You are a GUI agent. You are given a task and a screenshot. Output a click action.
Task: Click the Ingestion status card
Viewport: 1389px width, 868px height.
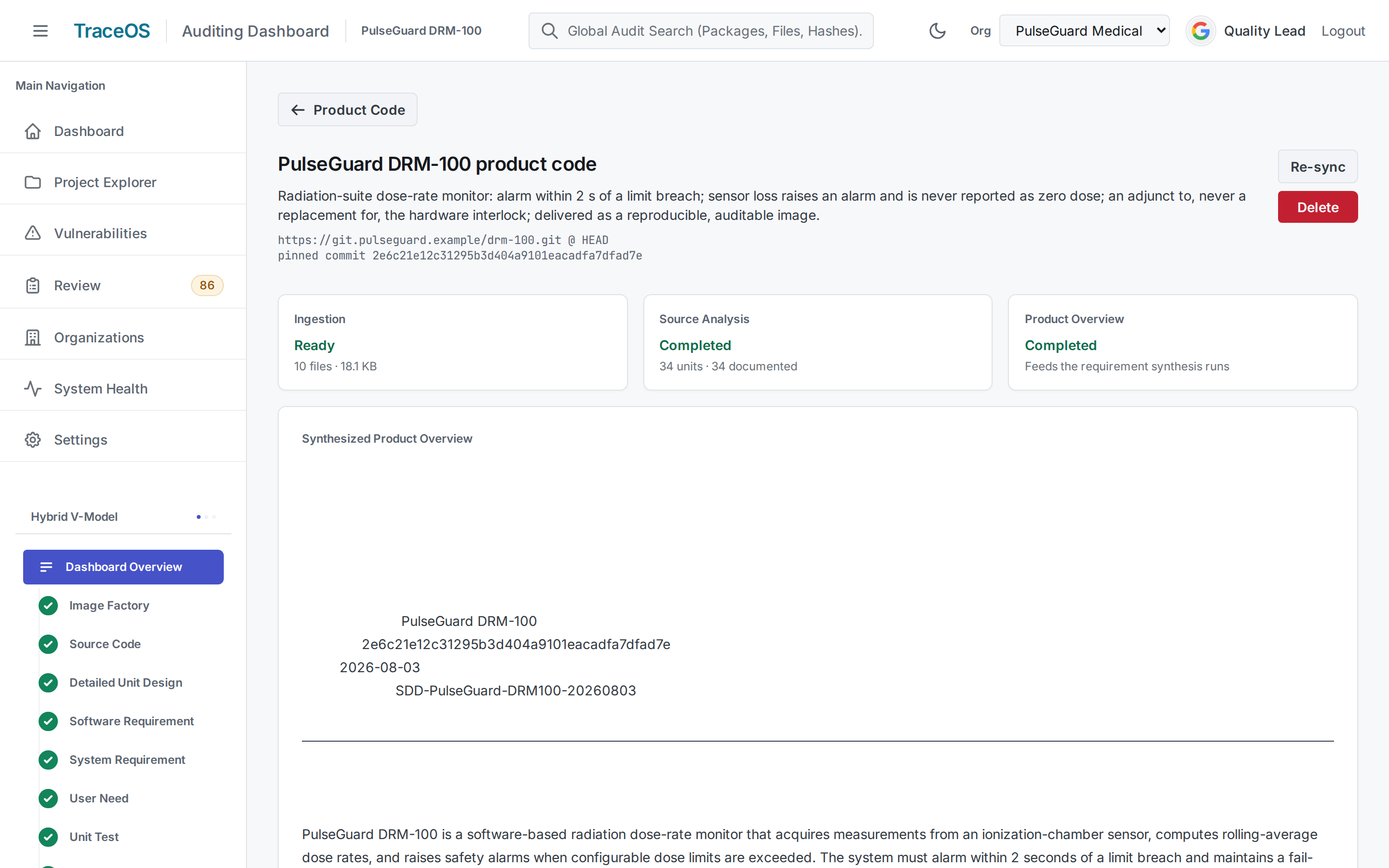(x=452, y=342)
